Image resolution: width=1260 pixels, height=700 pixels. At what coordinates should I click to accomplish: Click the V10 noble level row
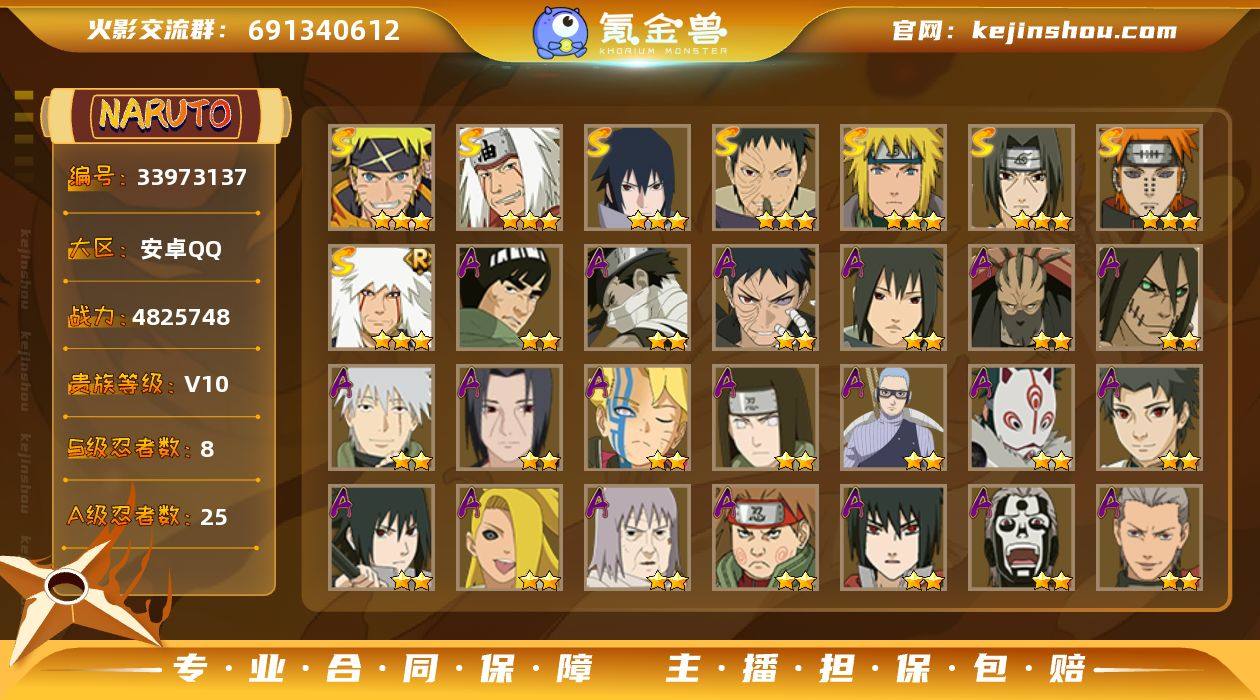coord(162,384)
